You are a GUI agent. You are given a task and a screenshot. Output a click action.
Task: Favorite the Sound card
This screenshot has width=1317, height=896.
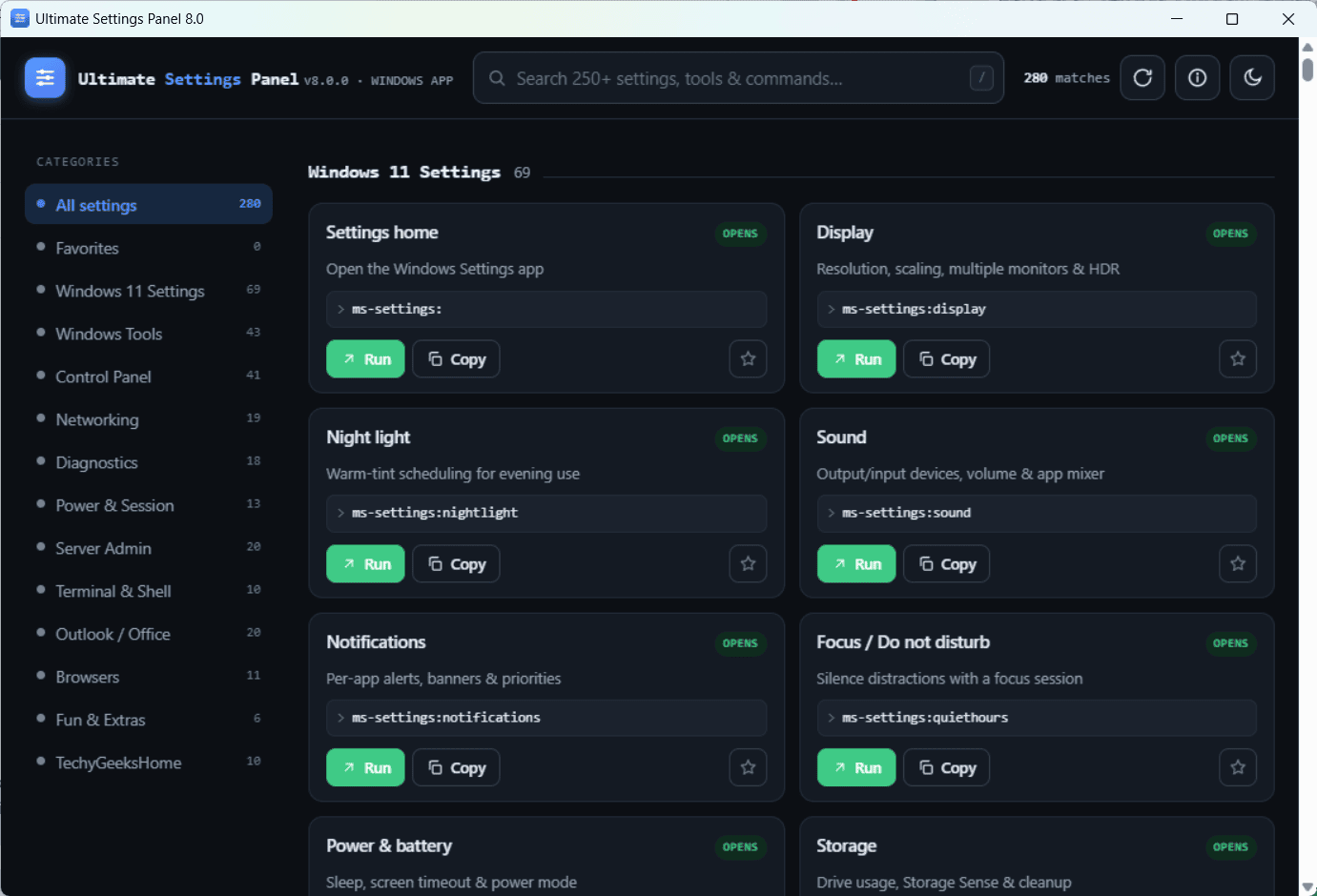coord(1238,564)
